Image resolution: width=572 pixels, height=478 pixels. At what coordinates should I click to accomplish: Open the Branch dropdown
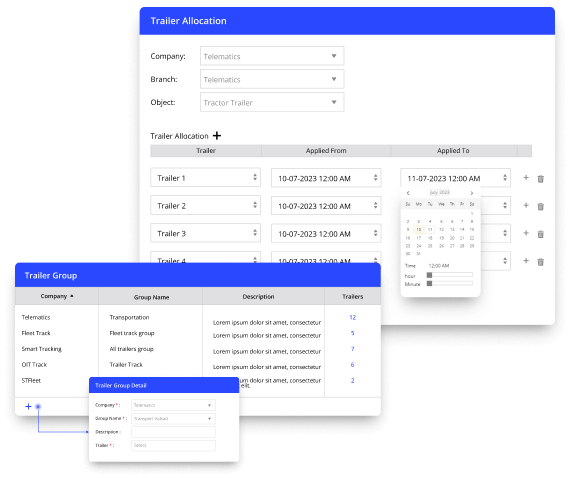272,79
